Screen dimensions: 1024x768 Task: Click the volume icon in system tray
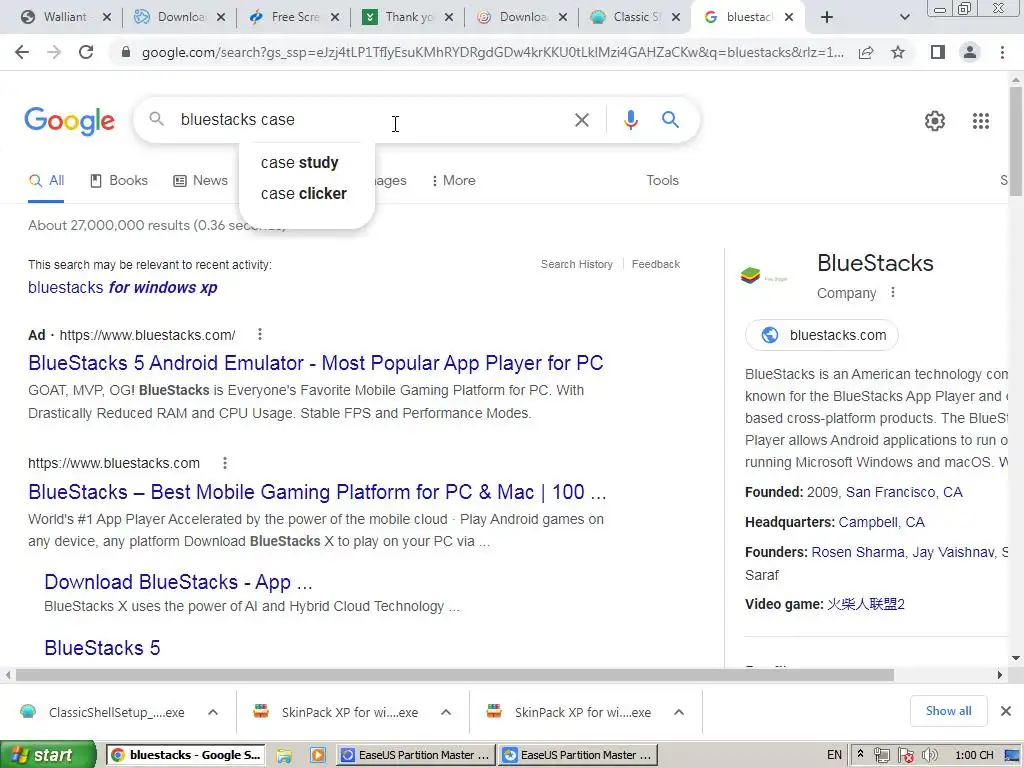[930, 755]
